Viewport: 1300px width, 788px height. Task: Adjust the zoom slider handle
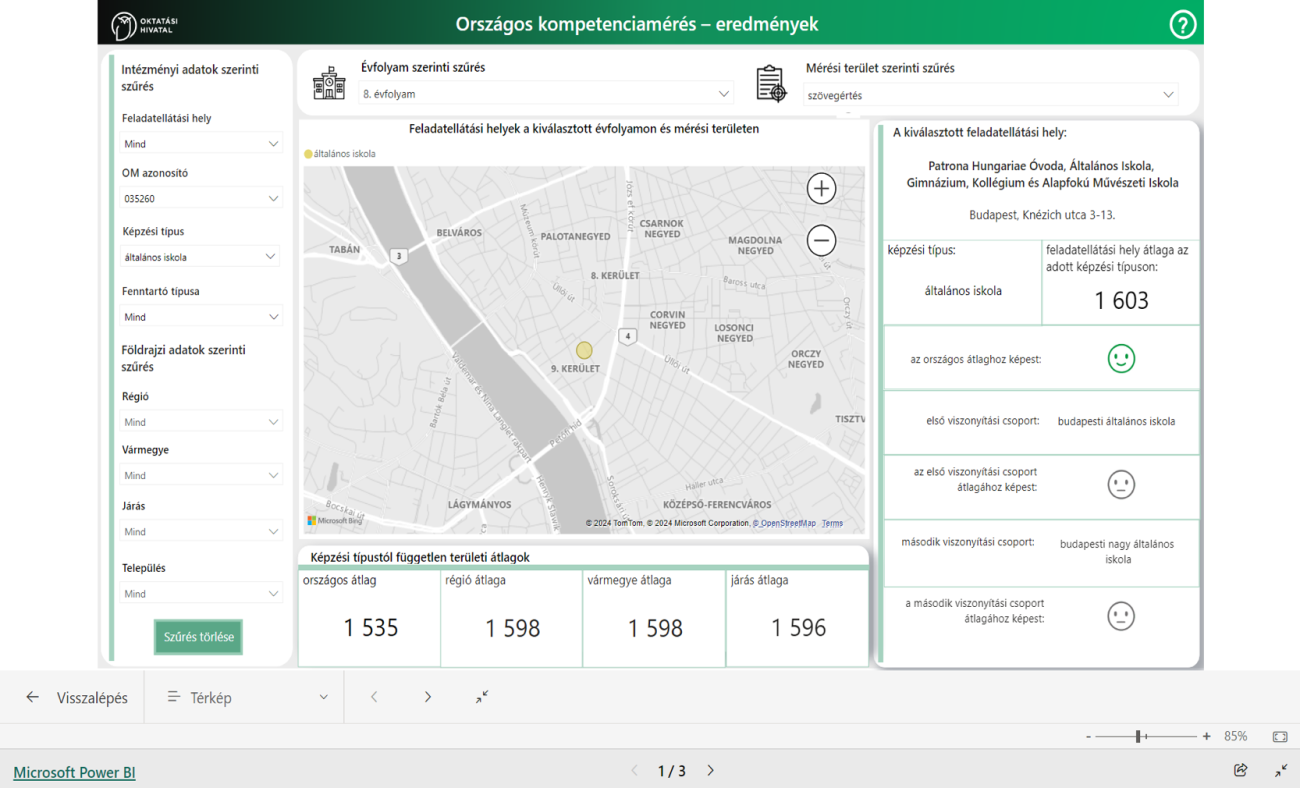1138,736
